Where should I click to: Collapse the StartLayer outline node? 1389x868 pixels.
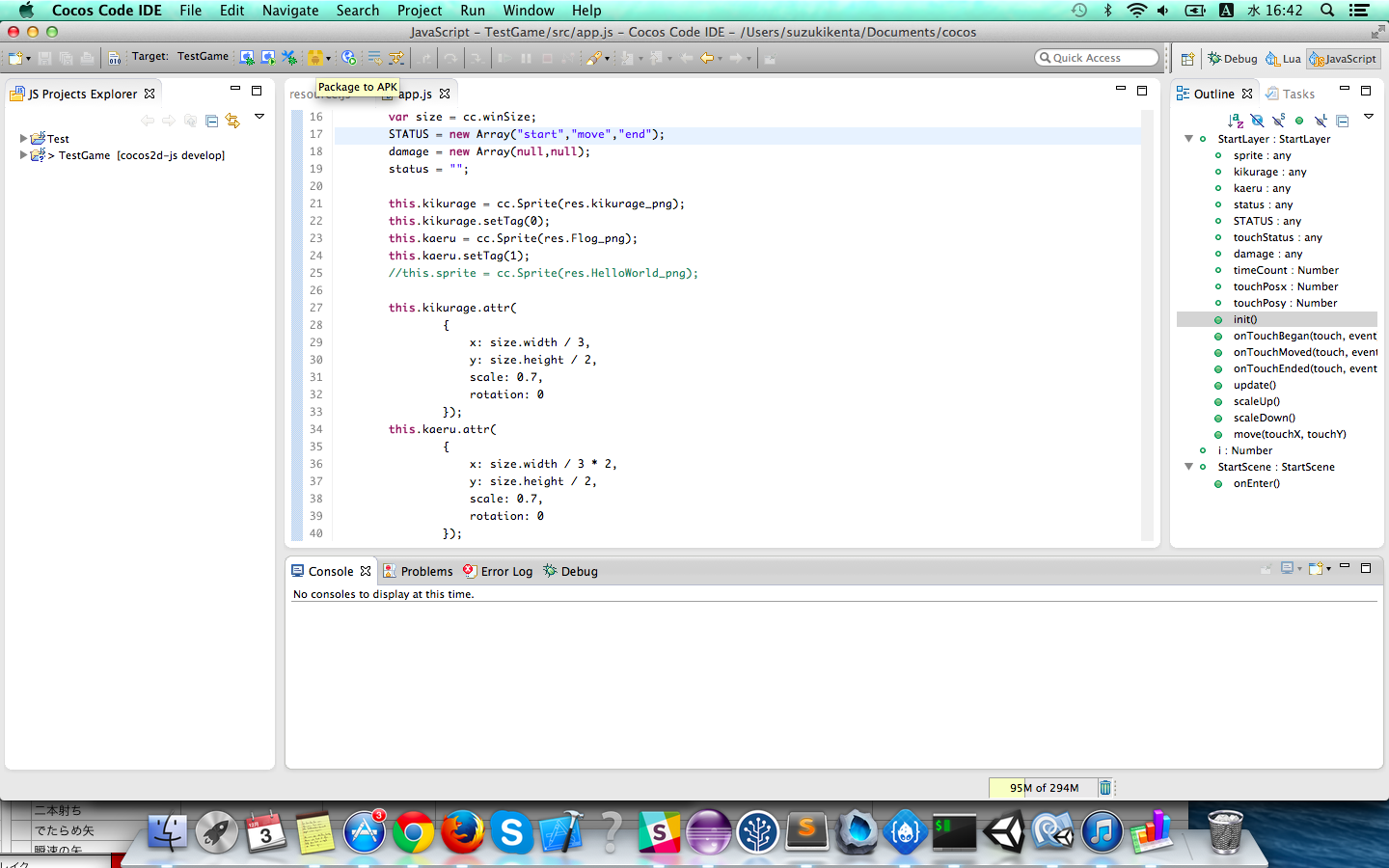(x=1189, y=139)
